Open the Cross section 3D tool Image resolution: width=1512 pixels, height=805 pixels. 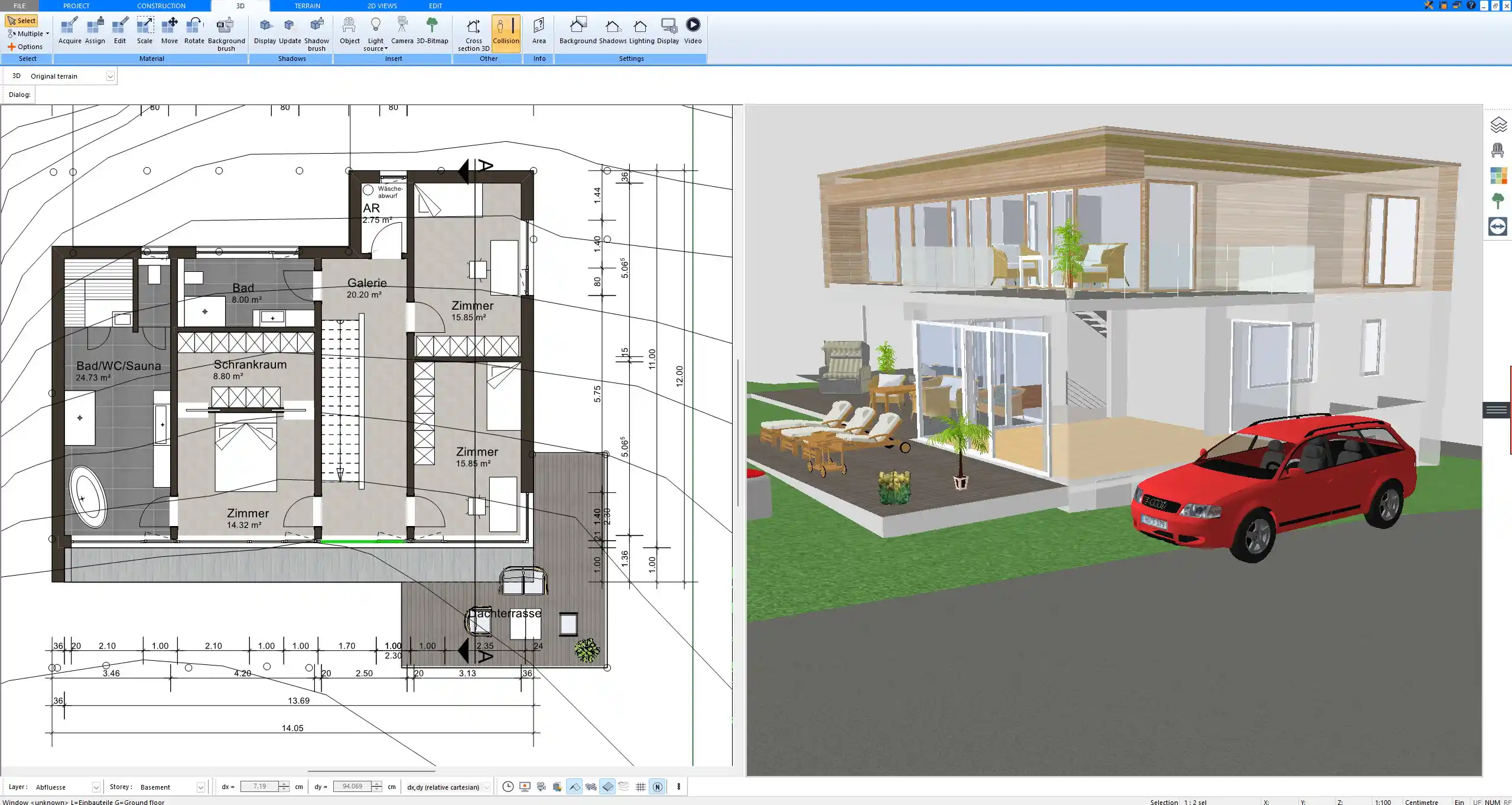point(473,33)
